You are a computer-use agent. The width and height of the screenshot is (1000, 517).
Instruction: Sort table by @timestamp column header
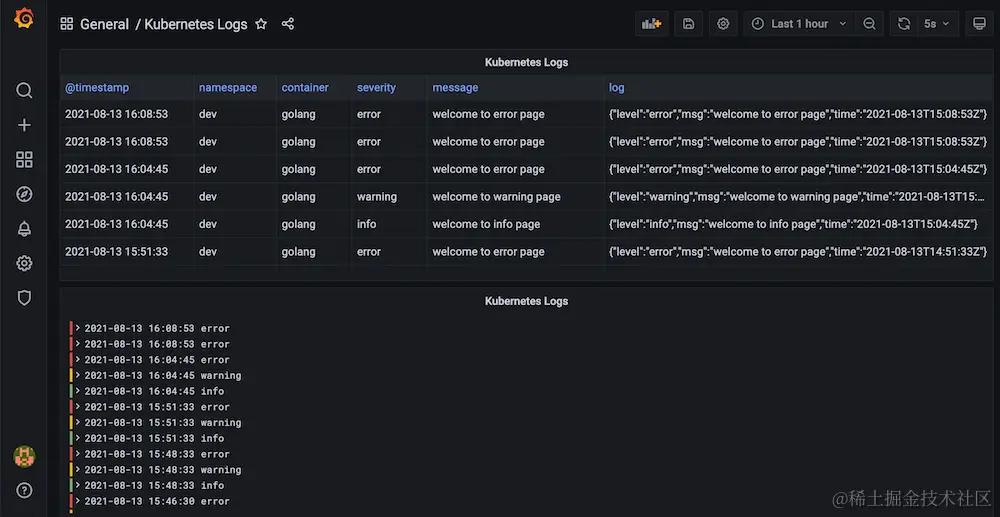(x=97, y=88)
